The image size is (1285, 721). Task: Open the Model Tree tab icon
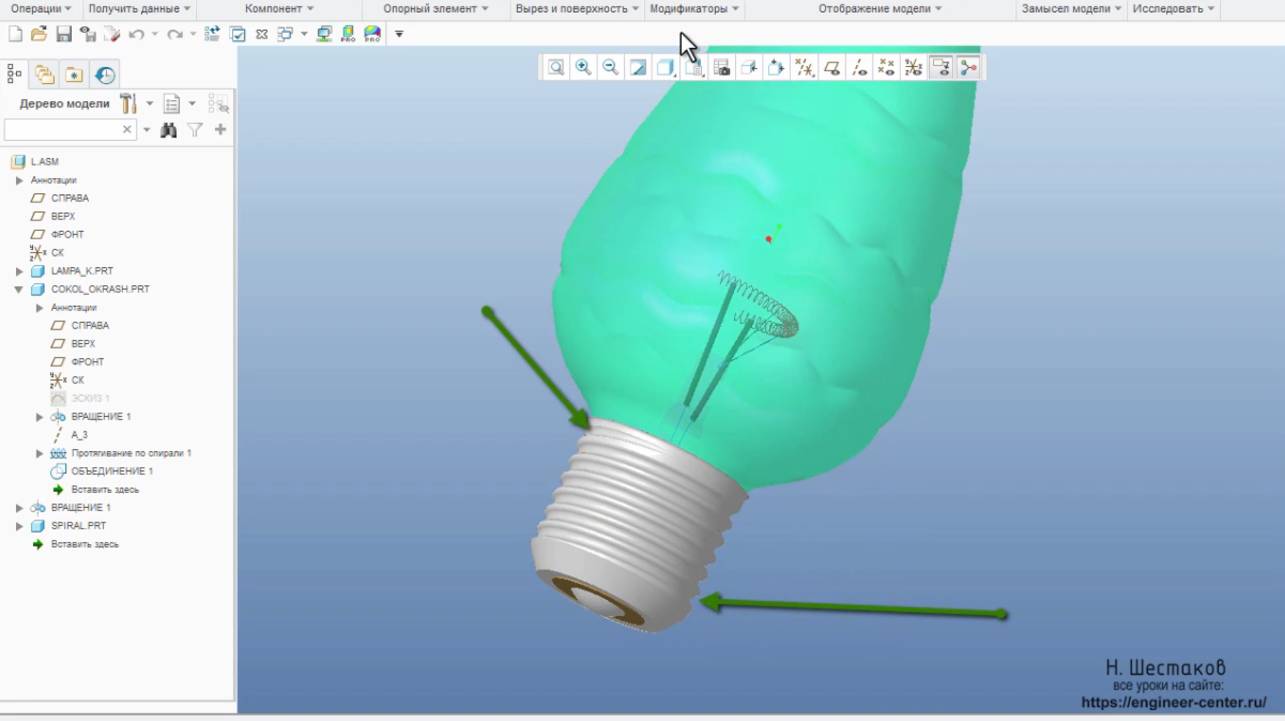(15, 74)
